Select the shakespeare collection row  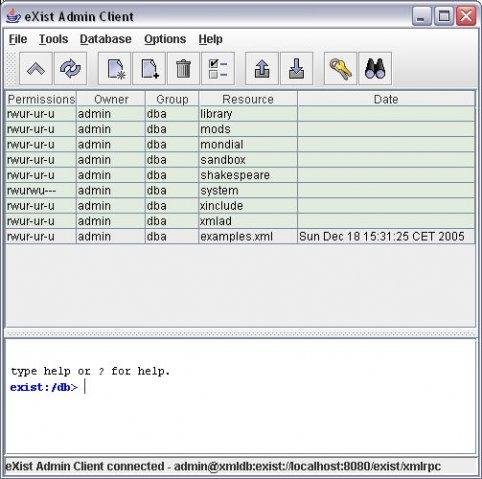[240, 175]
